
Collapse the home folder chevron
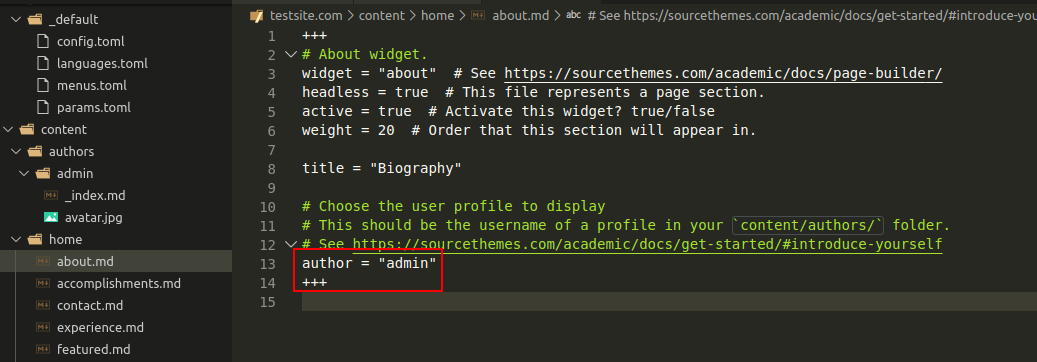click(17, 240)
